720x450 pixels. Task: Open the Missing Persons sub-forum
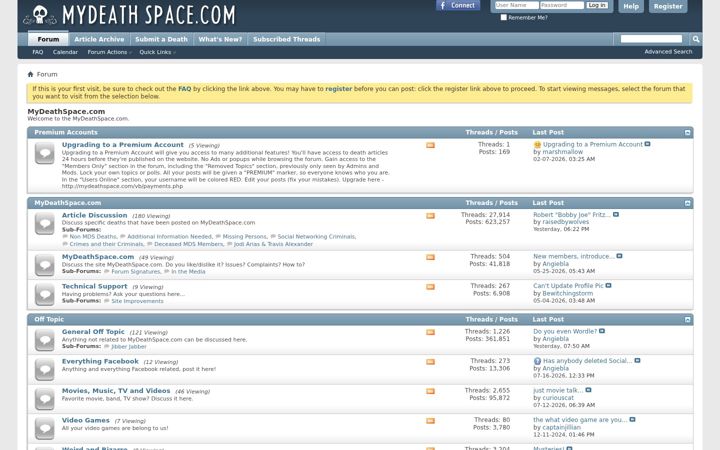245,236
